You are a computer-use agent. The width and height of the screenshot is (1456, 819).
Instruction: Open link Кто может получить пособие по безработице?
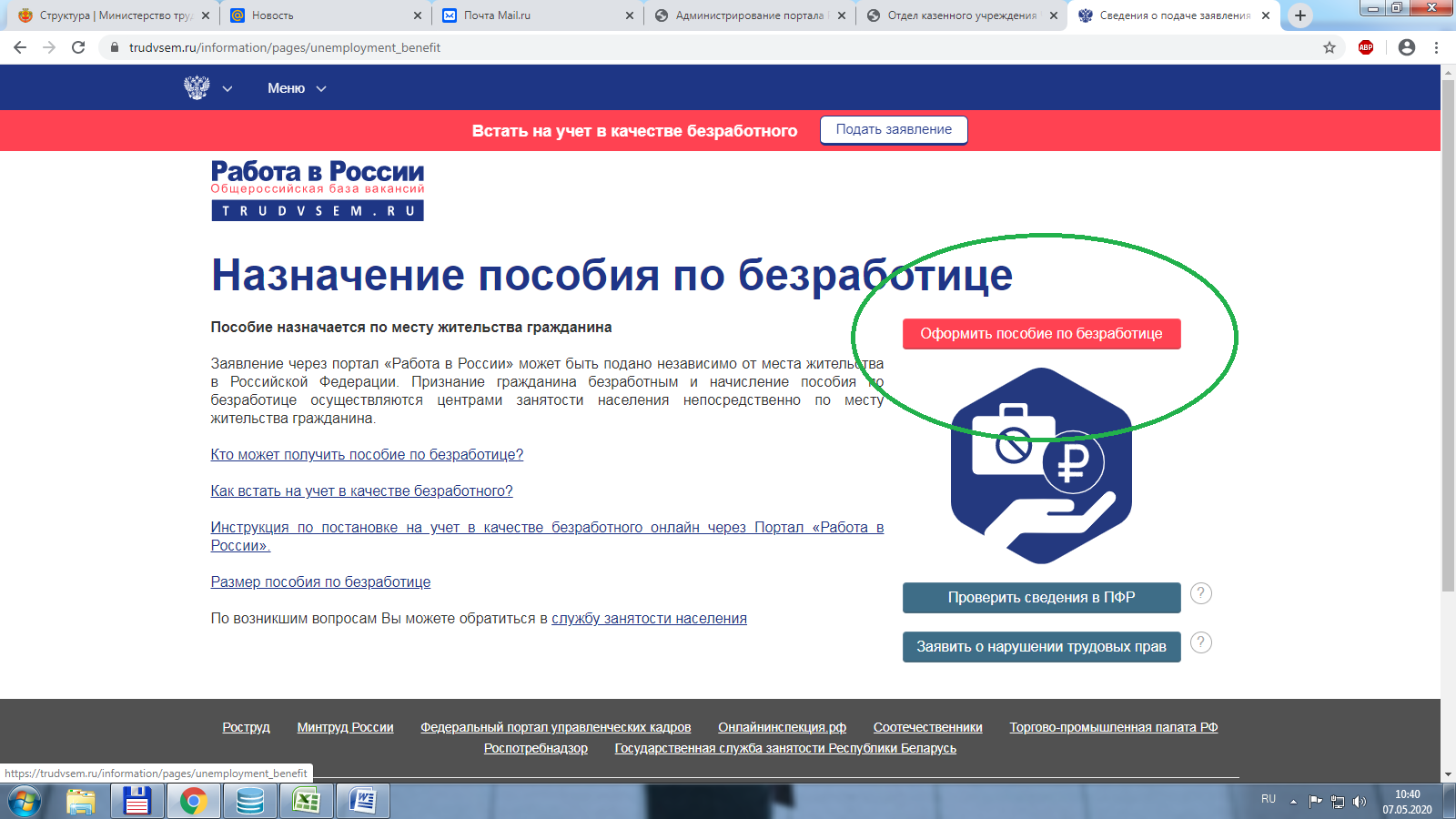point(367,454)
